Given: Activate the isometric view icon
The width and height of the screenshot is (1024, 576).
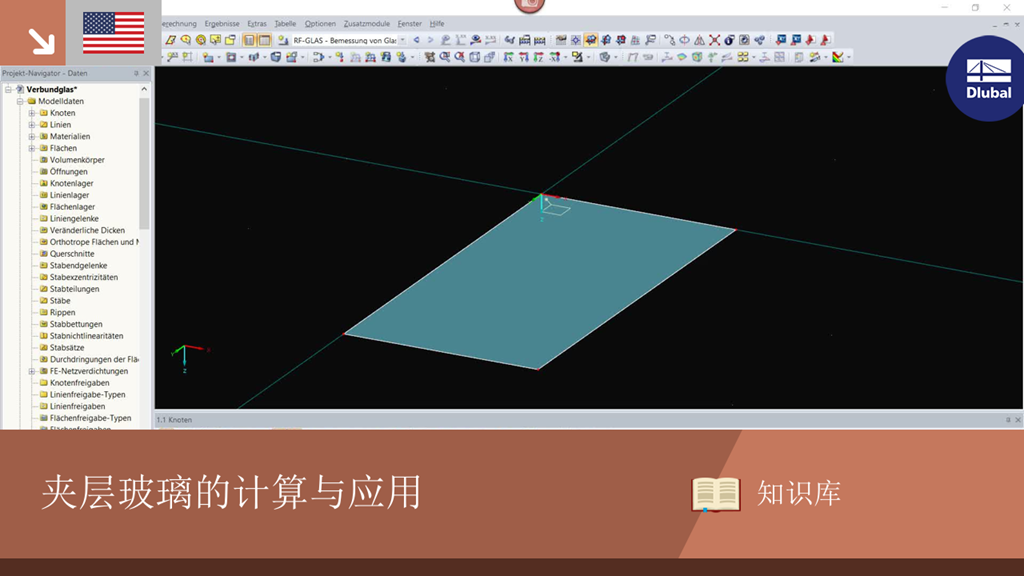Looking at the screenshot, I should click(474, 58).
